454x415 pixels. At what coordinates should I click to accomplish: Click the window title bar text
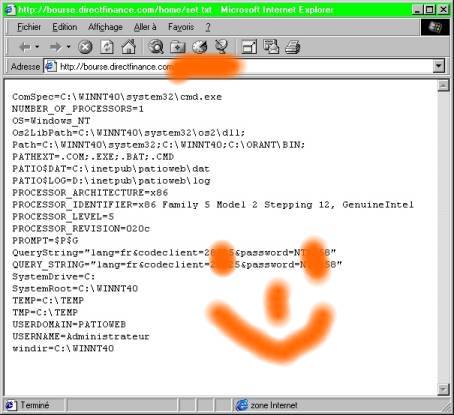pos(176,9)
